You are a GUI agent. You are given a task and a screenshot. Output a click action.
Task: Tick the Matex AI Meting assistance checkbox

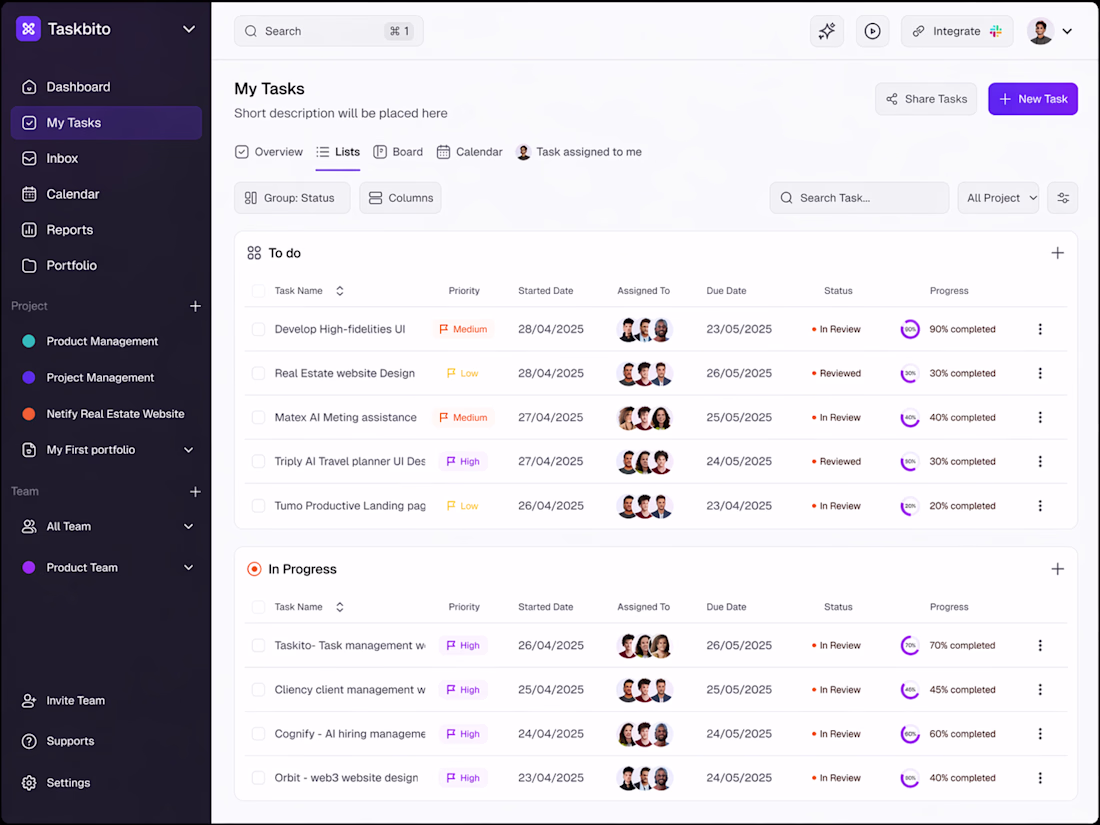(258, 417)
